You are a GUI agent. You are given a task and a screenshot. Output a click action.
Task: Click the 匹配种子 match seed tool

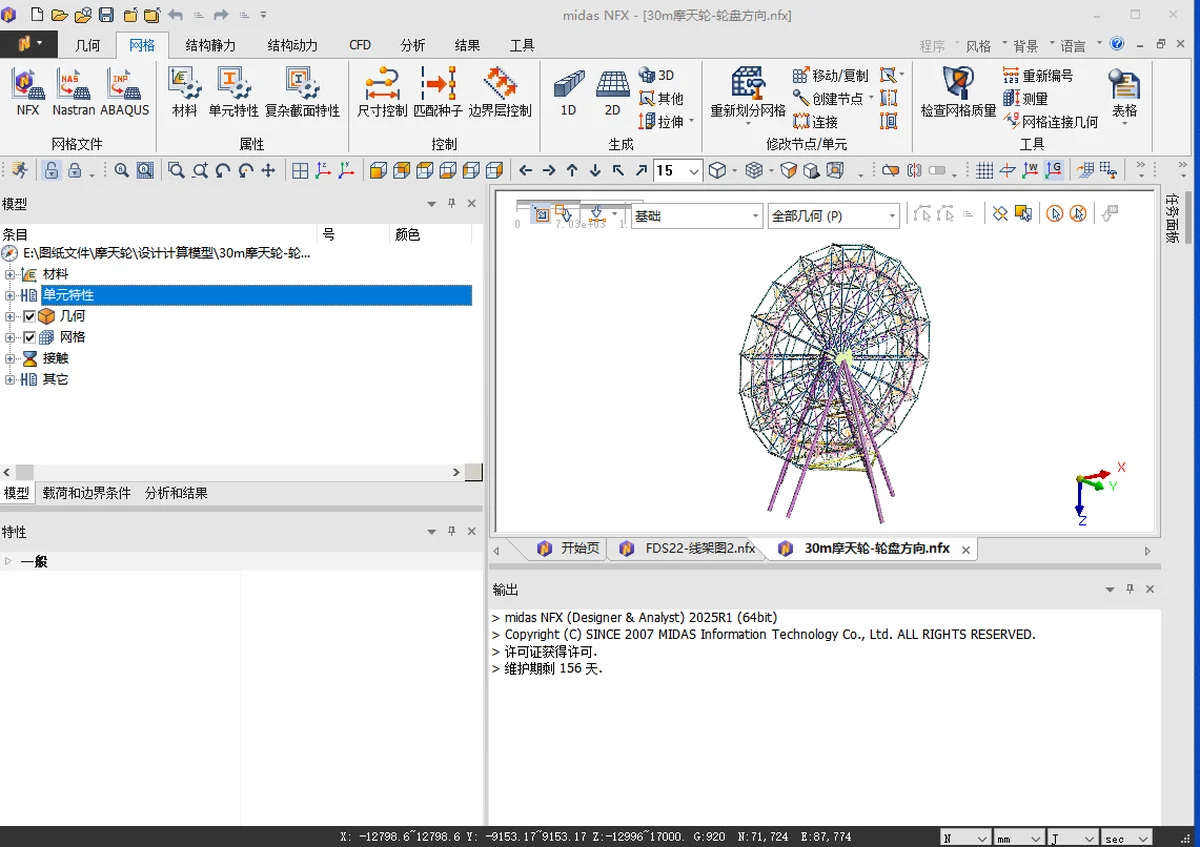[x=438, y=92]
